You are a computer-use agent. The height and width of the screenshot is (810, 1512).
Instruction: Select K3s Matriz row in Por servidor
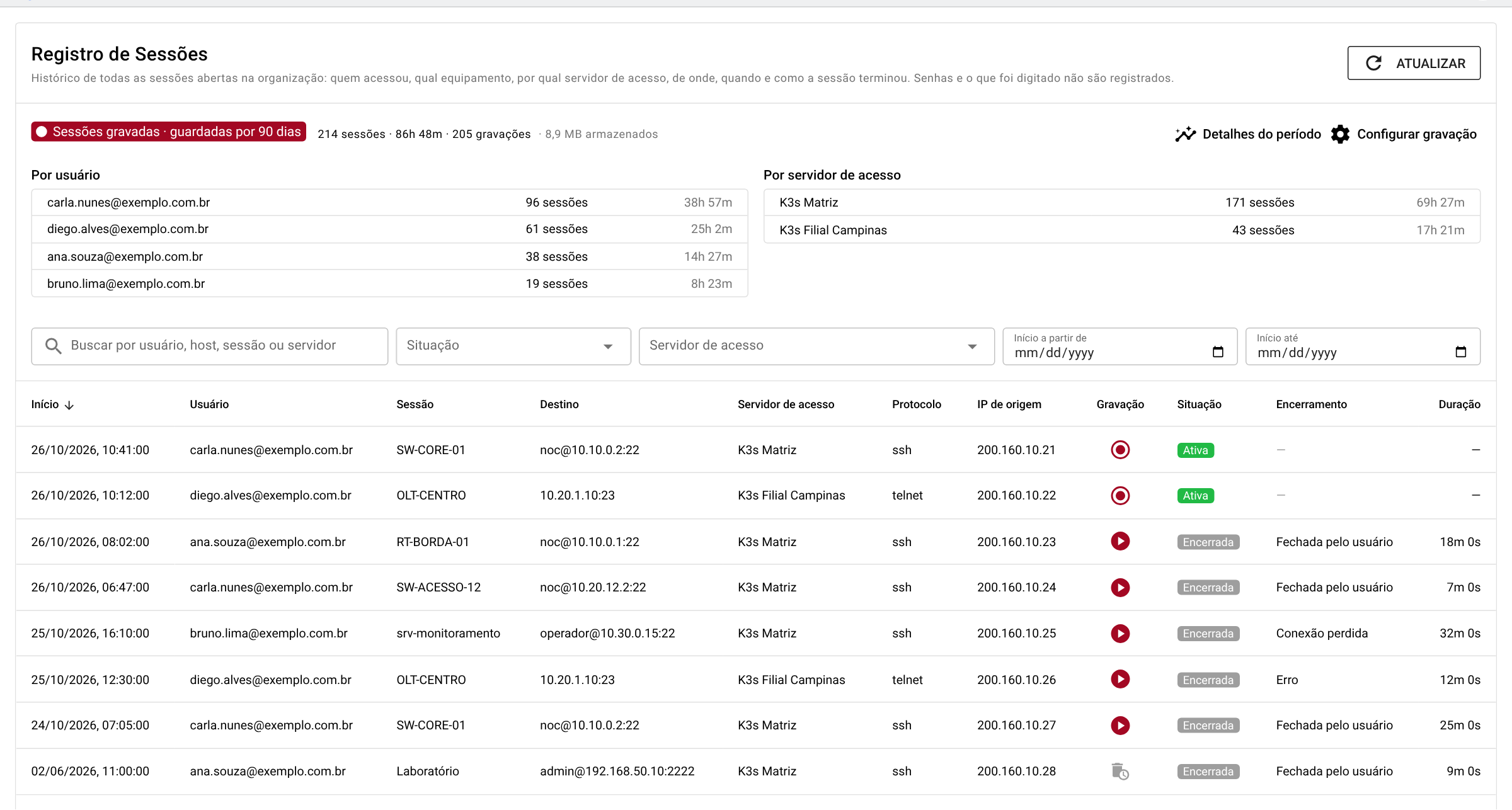[1122, 202]
